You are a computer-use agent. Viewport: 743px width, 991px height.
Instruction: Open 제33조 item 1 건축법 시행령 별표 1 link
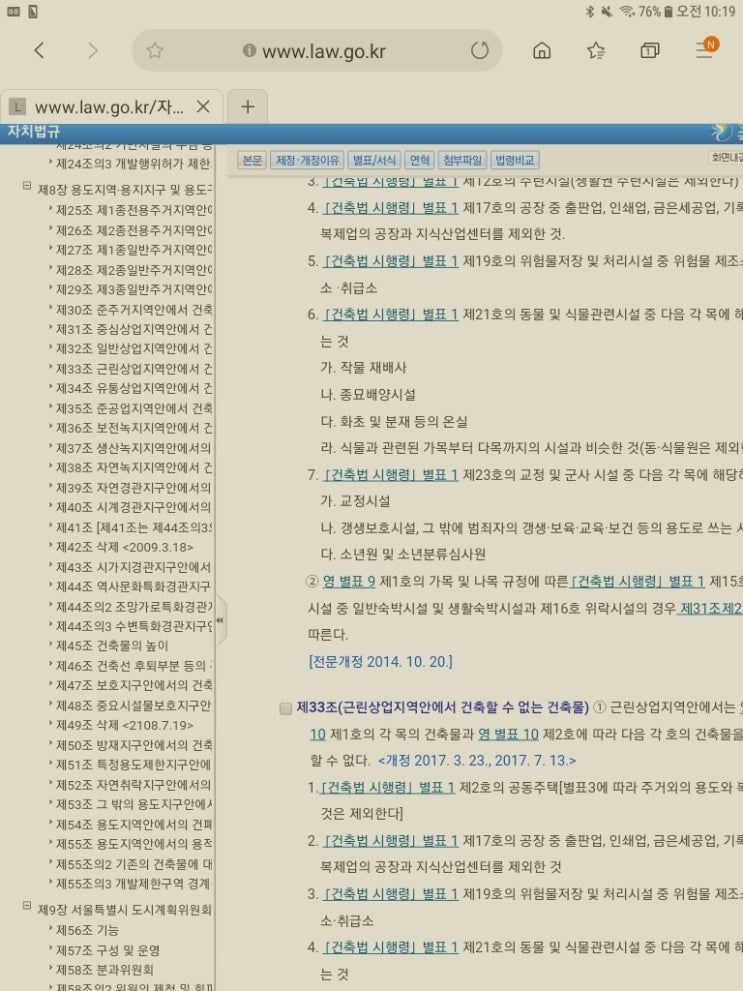tap(387, 787)
